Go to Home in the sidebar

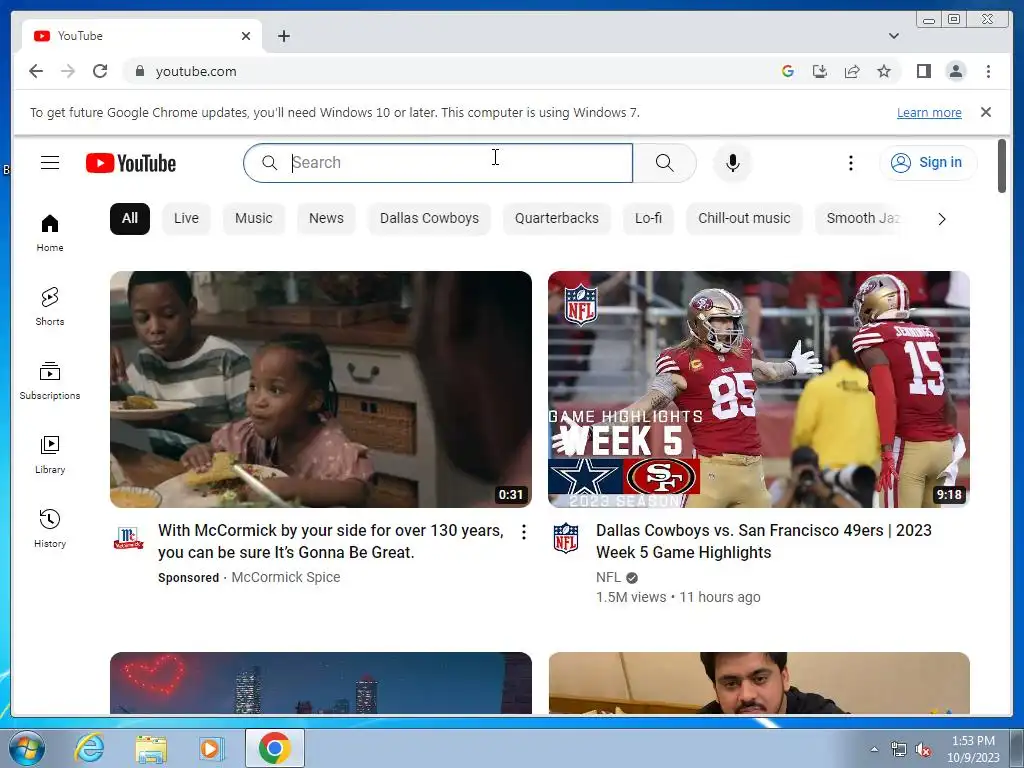tap(50, 233)
